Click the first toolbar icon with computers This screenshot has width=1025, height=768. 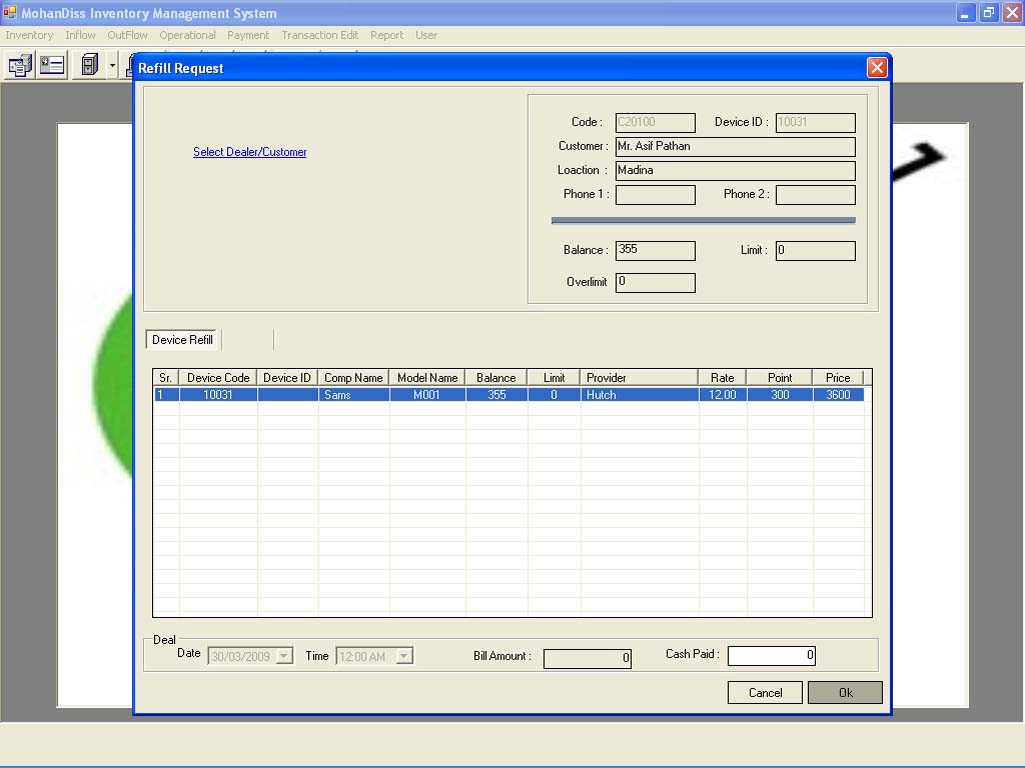point(20,66)
